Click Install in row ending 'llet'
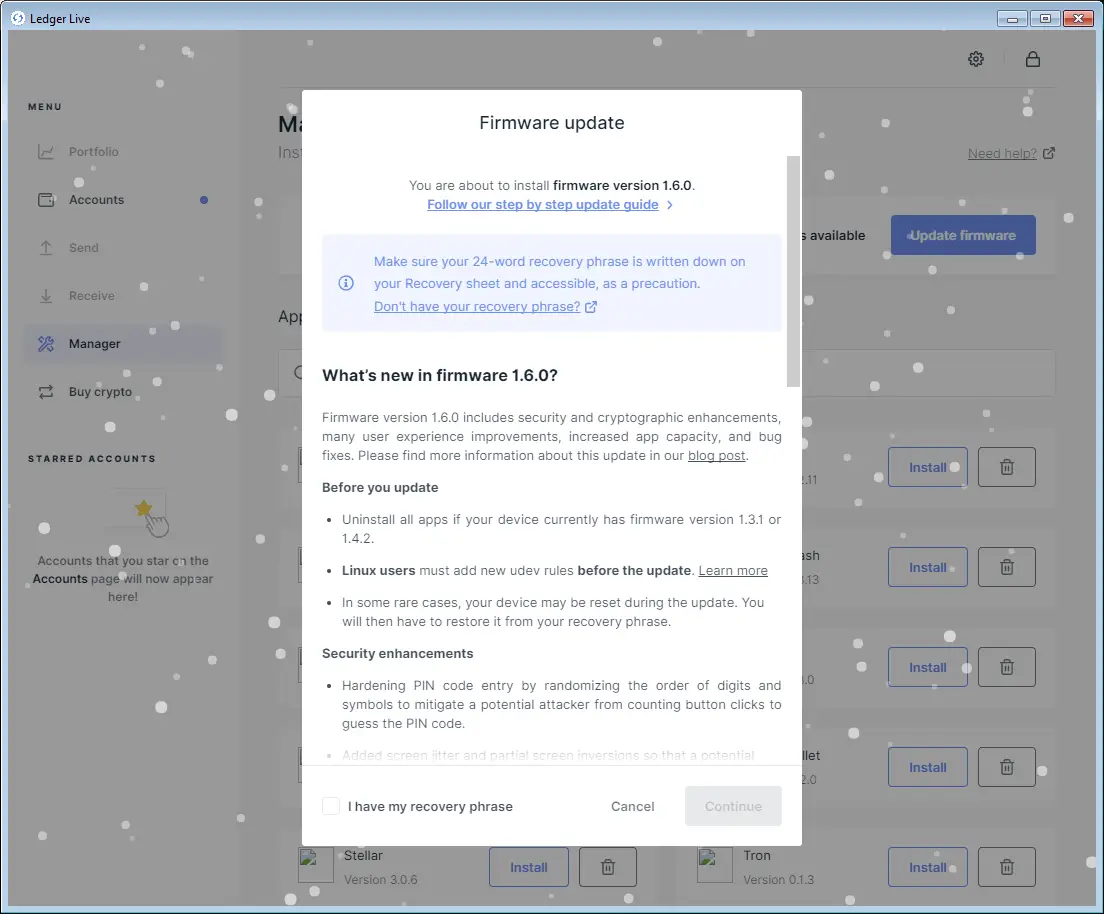 [927, 768]
